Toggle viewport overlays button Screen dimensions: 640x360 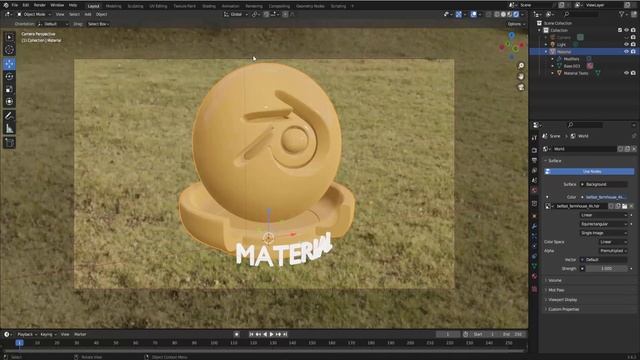click(x=473, y=14)
